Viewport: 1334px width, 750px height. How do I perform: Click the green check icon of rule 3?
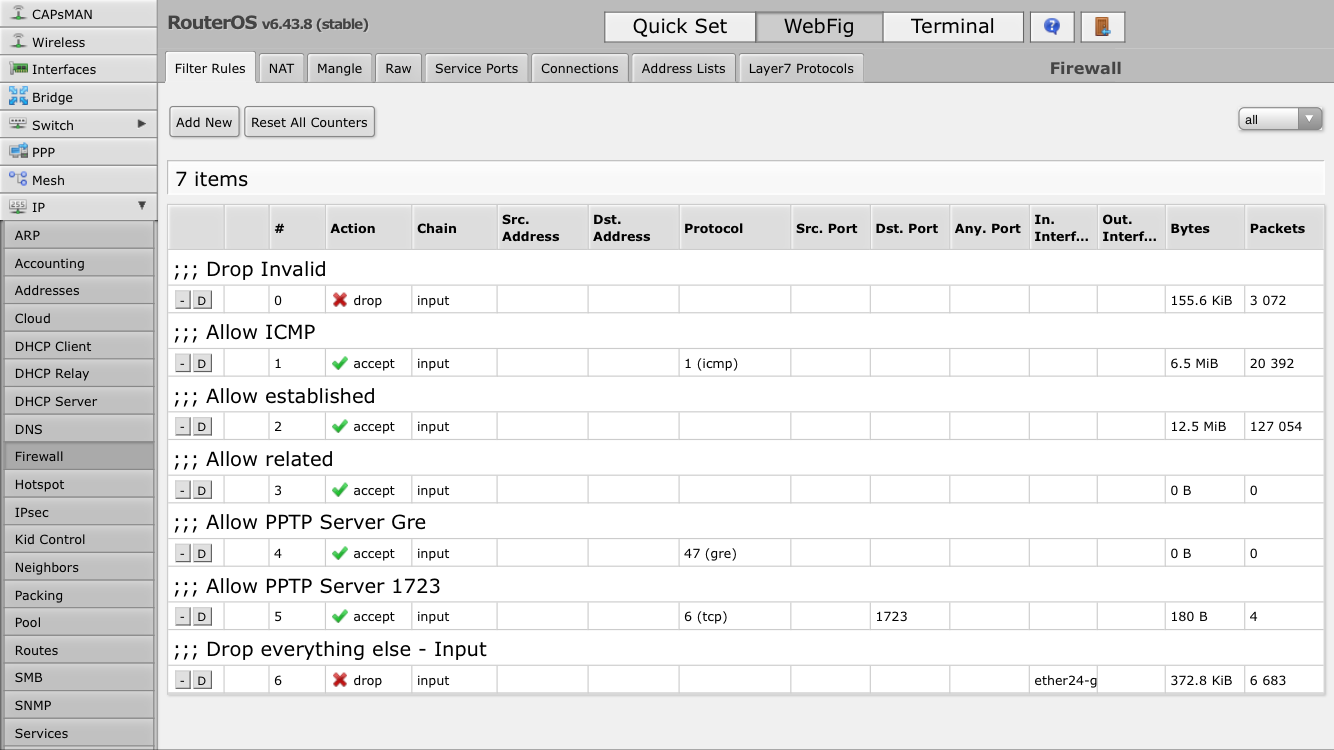pyautogui.click(x=340, y=490)
